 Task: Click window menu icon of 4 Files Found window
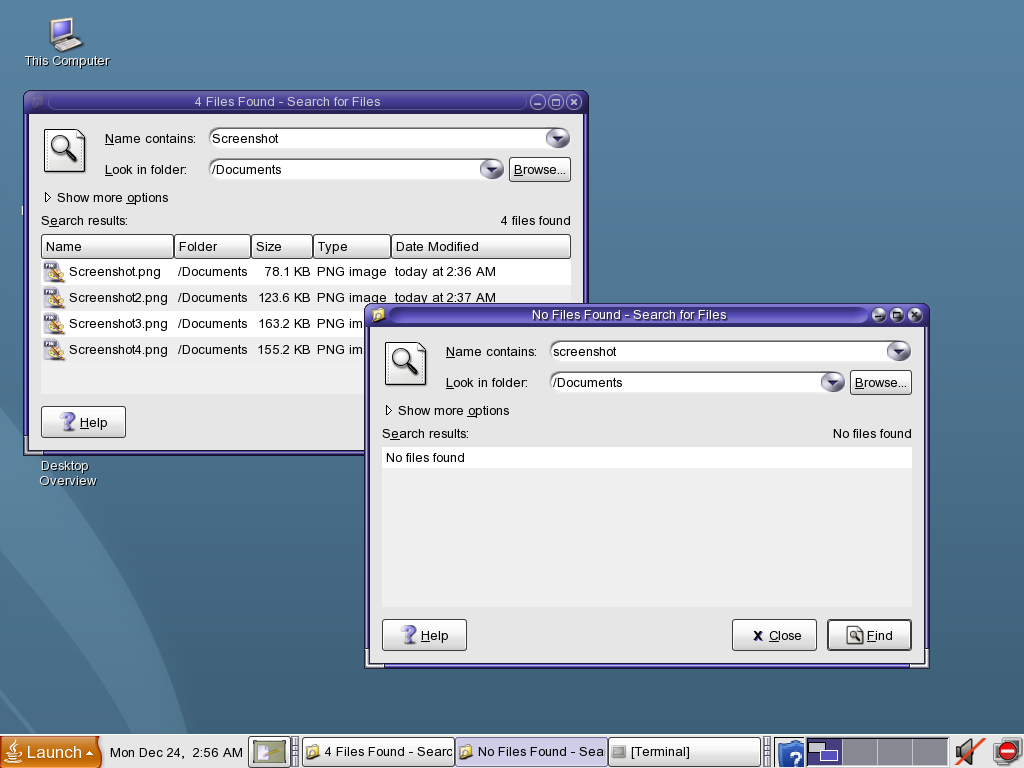point(37,102)
